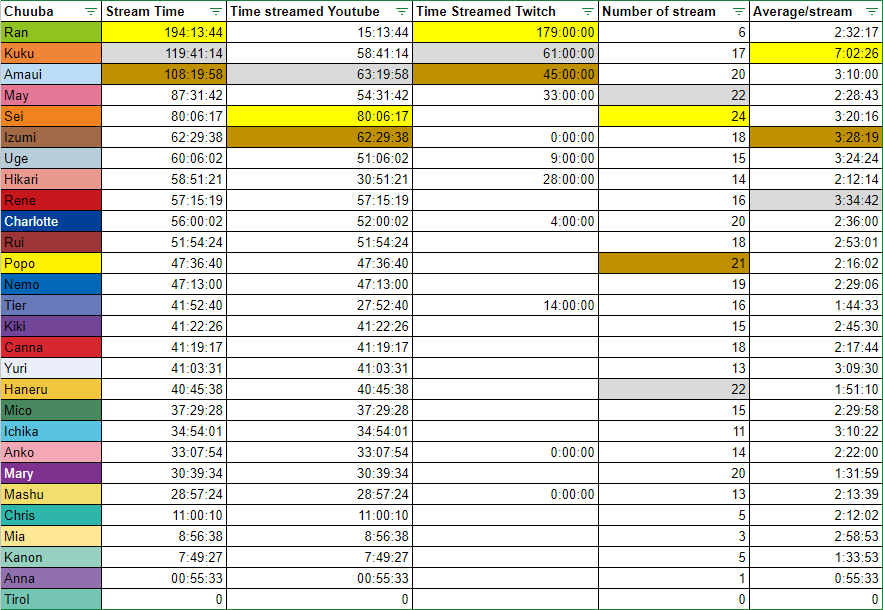883x610 pixels.
Task: Select the Canna name cell
Action: click(x=51, y=348)
